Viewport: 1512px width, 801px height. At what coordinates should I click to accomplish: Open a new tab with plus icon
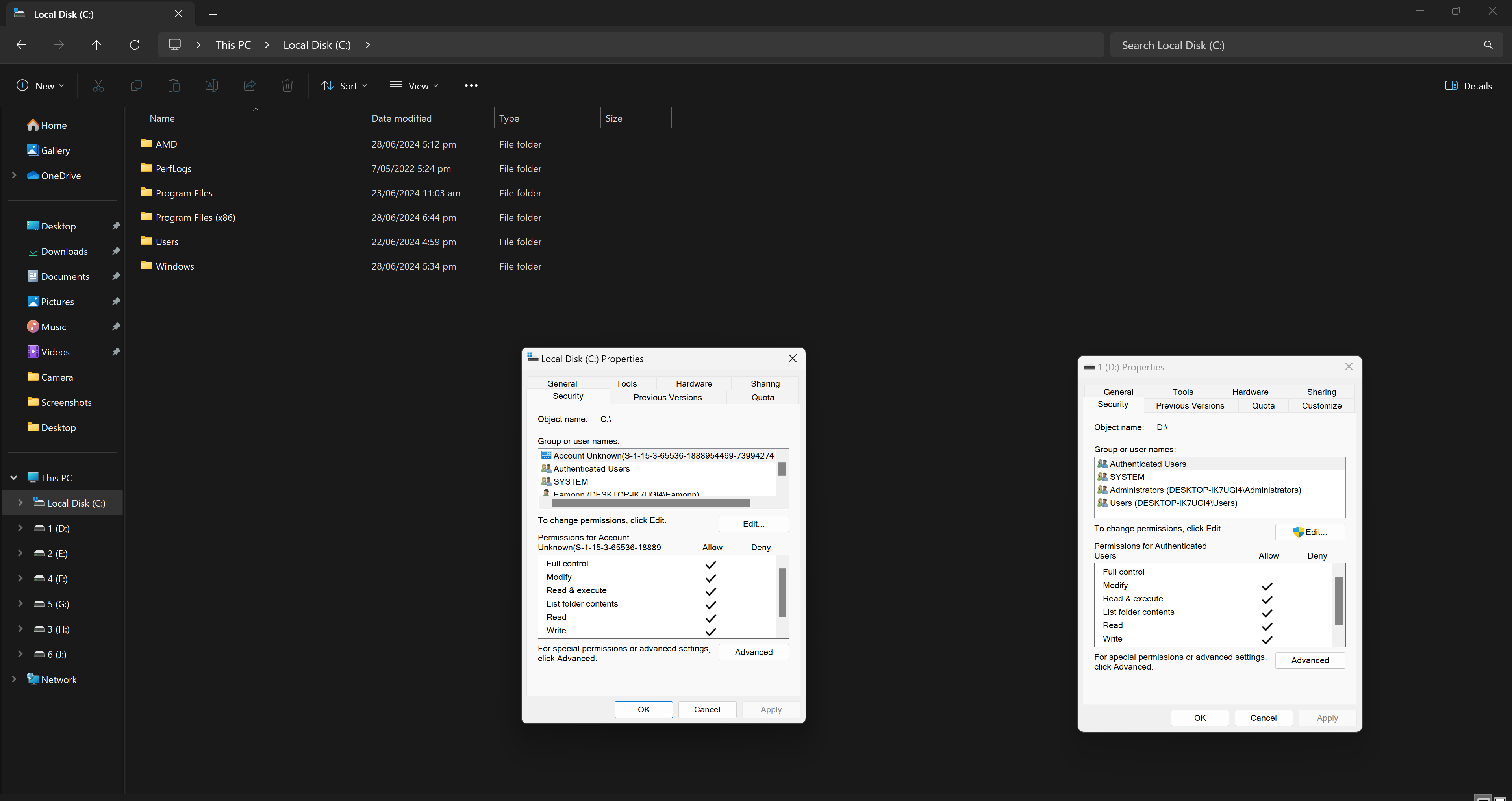(x=213, y=14)
